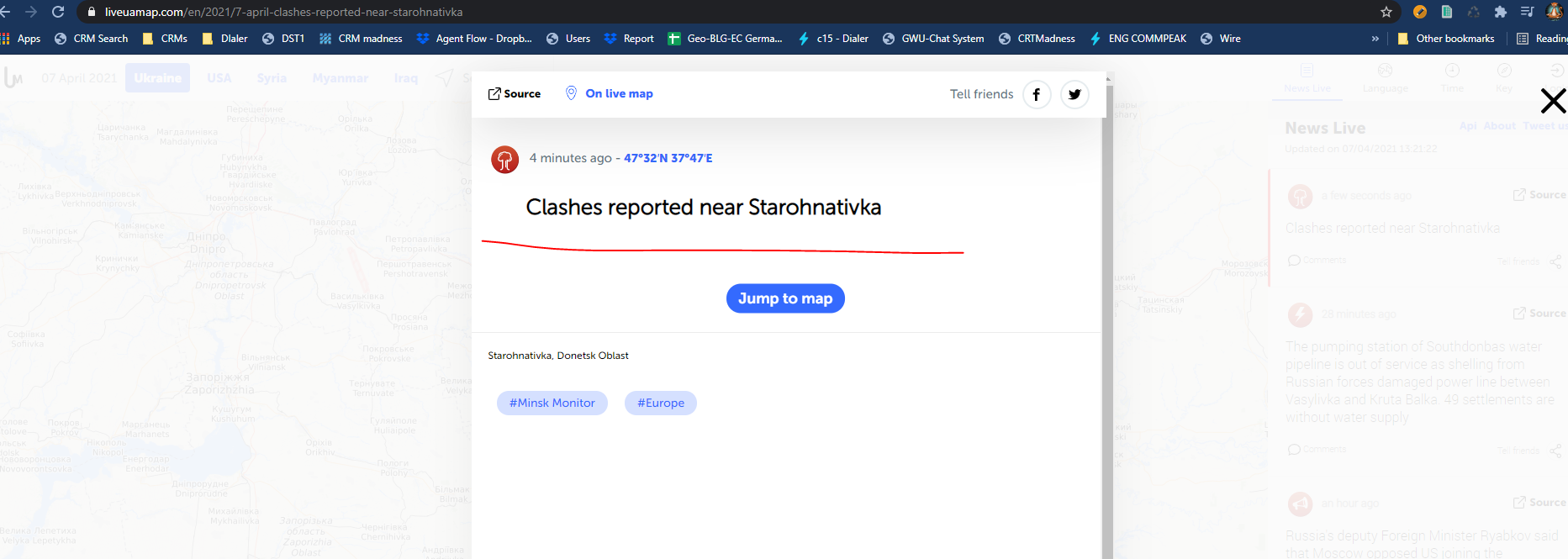Click the Jump to map button
The width and height of the screenshot is (1568, 559).
click(x=785, y=298)
